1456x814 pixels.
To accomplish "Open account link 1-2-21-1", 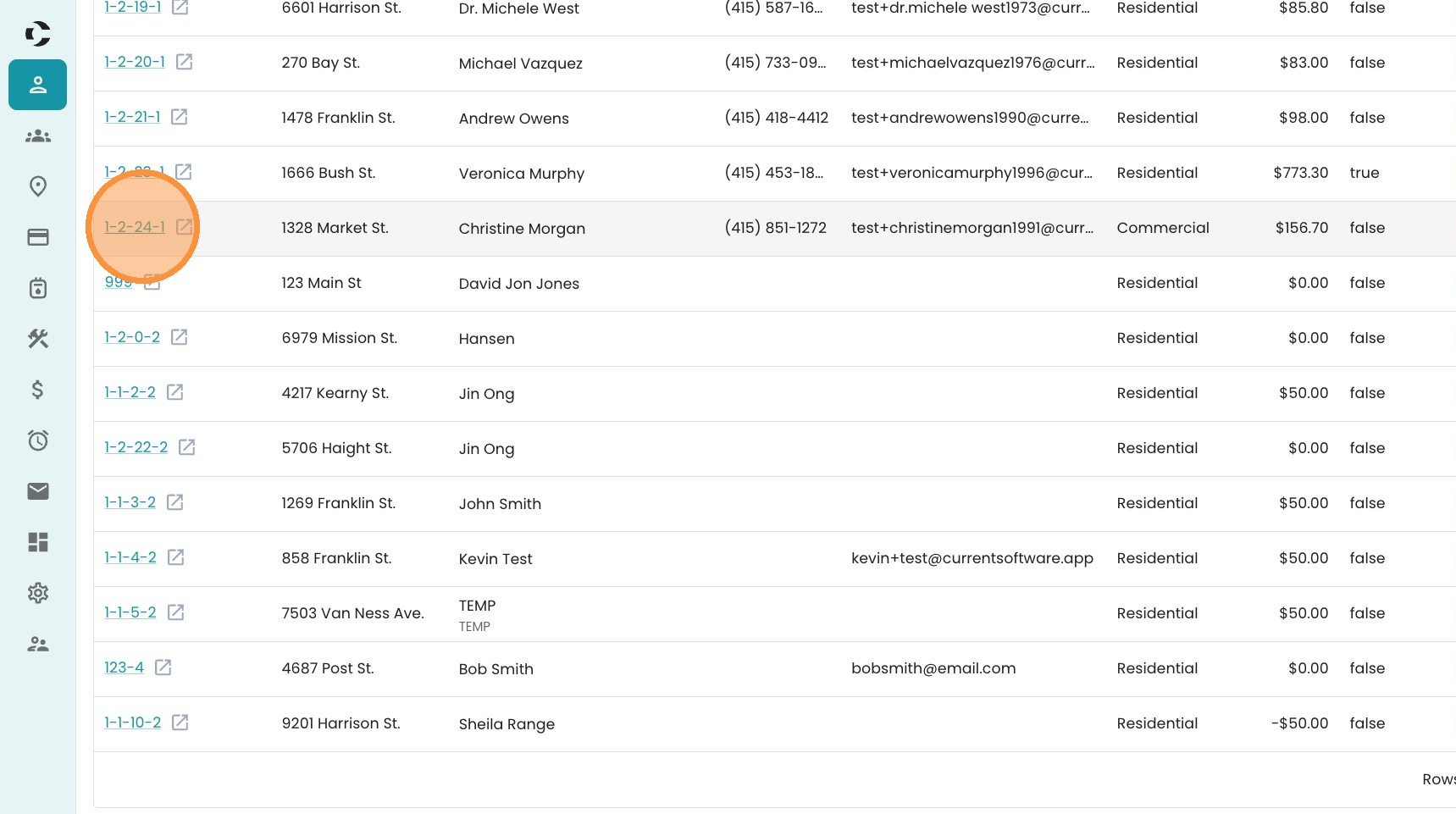I will pyautogui.click(x=132, y=117).
